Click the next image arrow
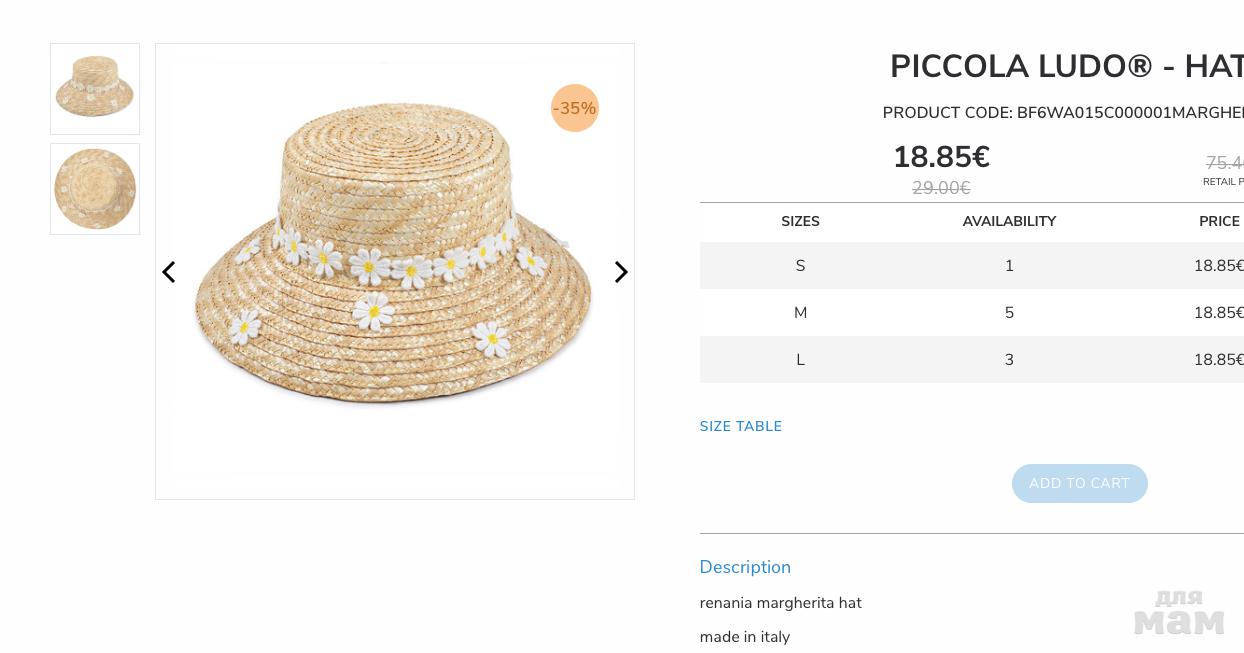This screenshot has width=1244, height=653. point(621,272)
